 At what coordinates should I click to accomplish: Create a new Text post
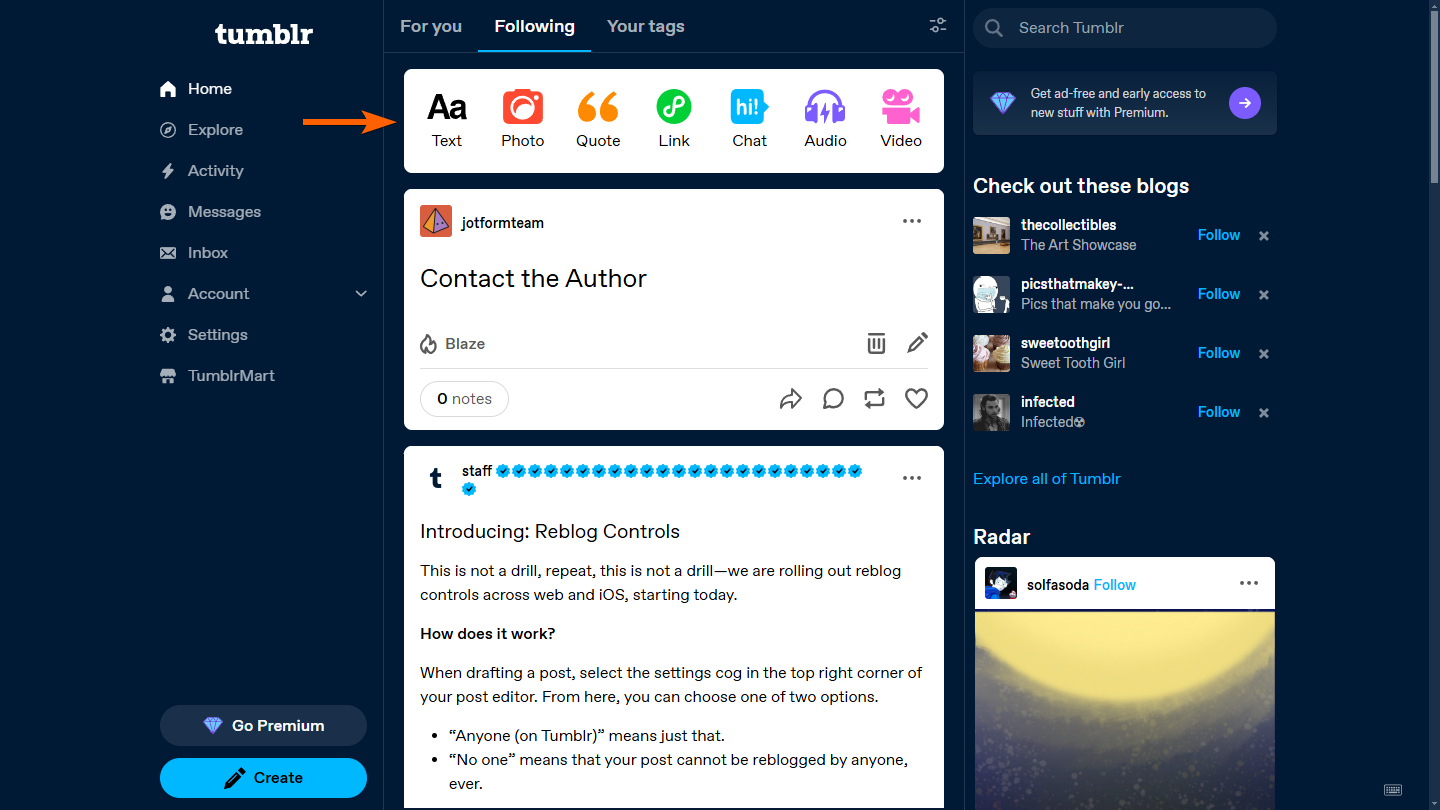tap(447, 120)
